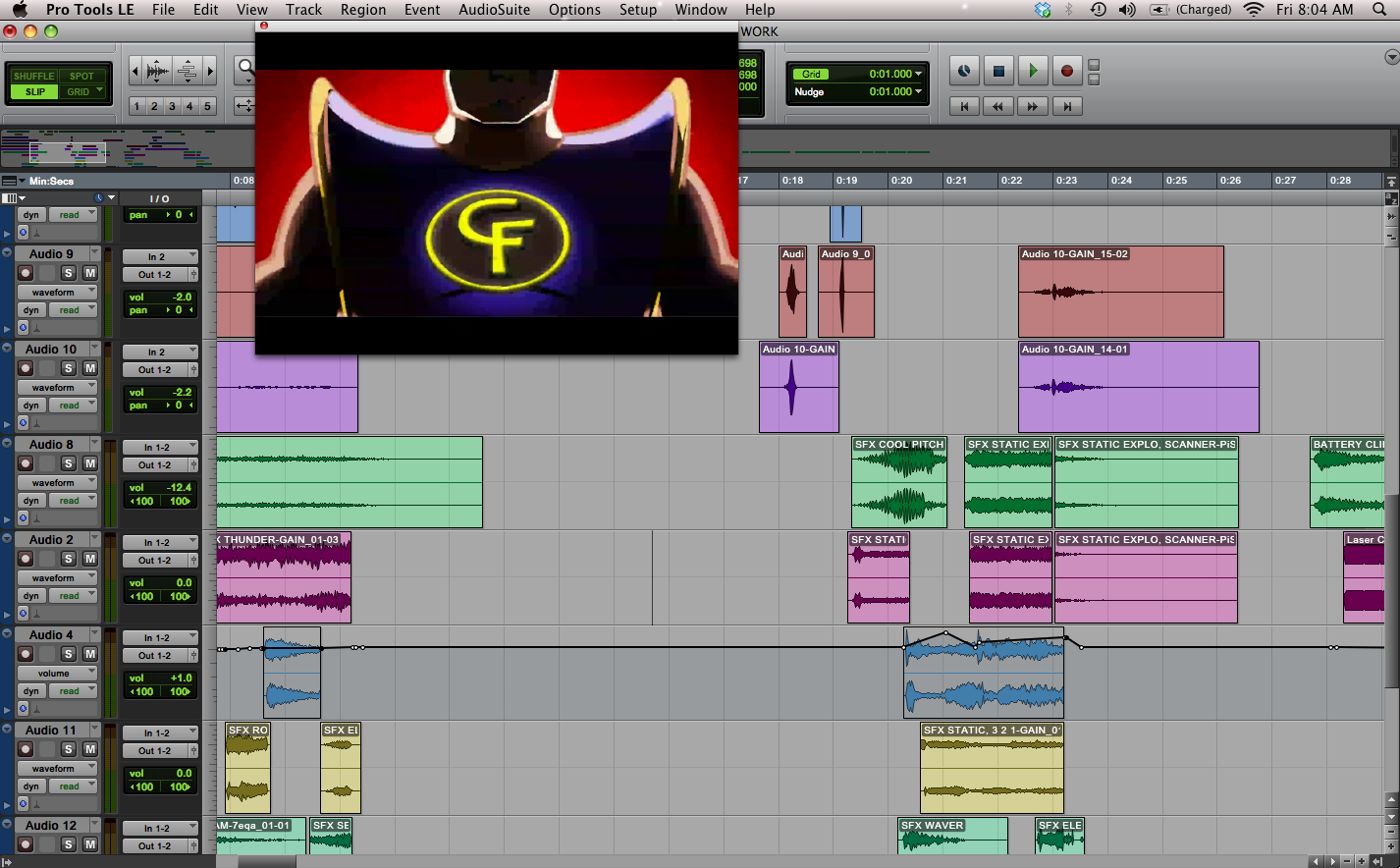
Task: Open the Grid value dropdown arrow
Action: [x=919, y=74]
